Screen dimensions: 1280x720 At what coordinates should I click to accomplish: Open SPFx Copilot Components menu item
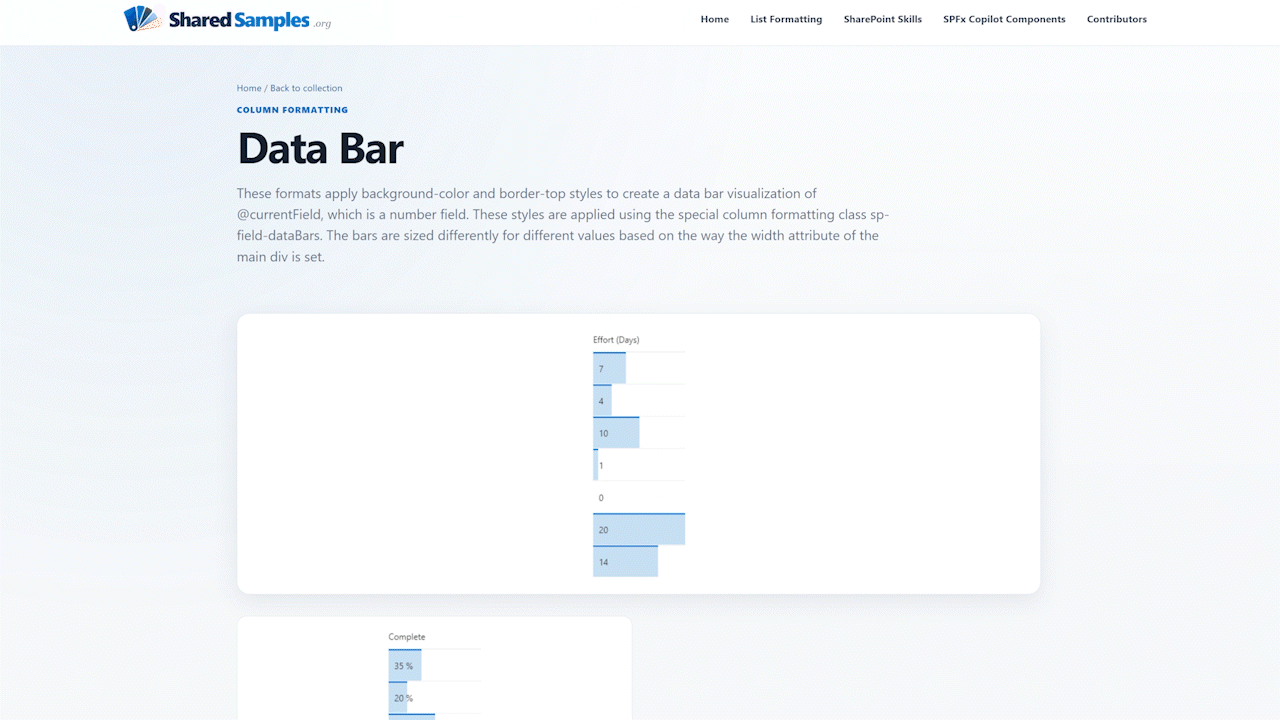tap(1004, 19)
